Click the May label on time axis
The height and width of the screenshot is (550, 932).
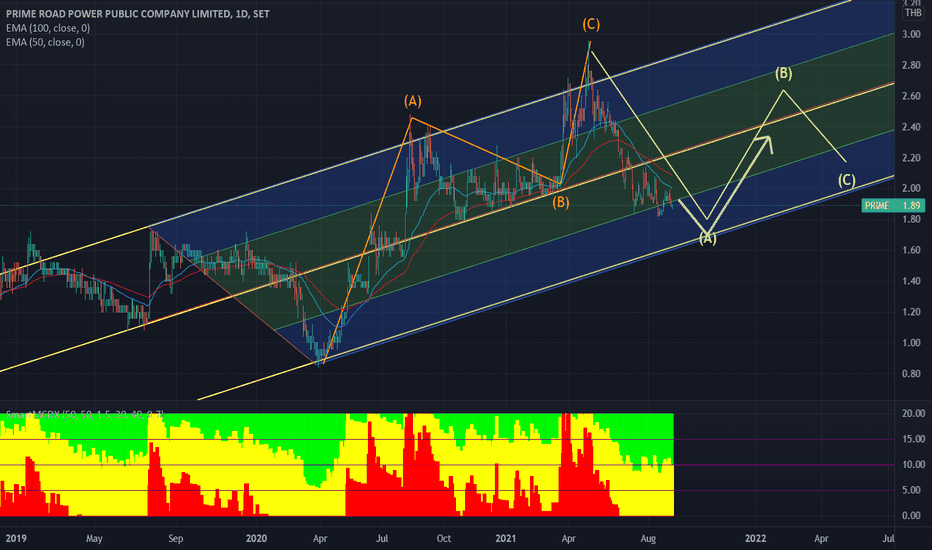point(94,539)
